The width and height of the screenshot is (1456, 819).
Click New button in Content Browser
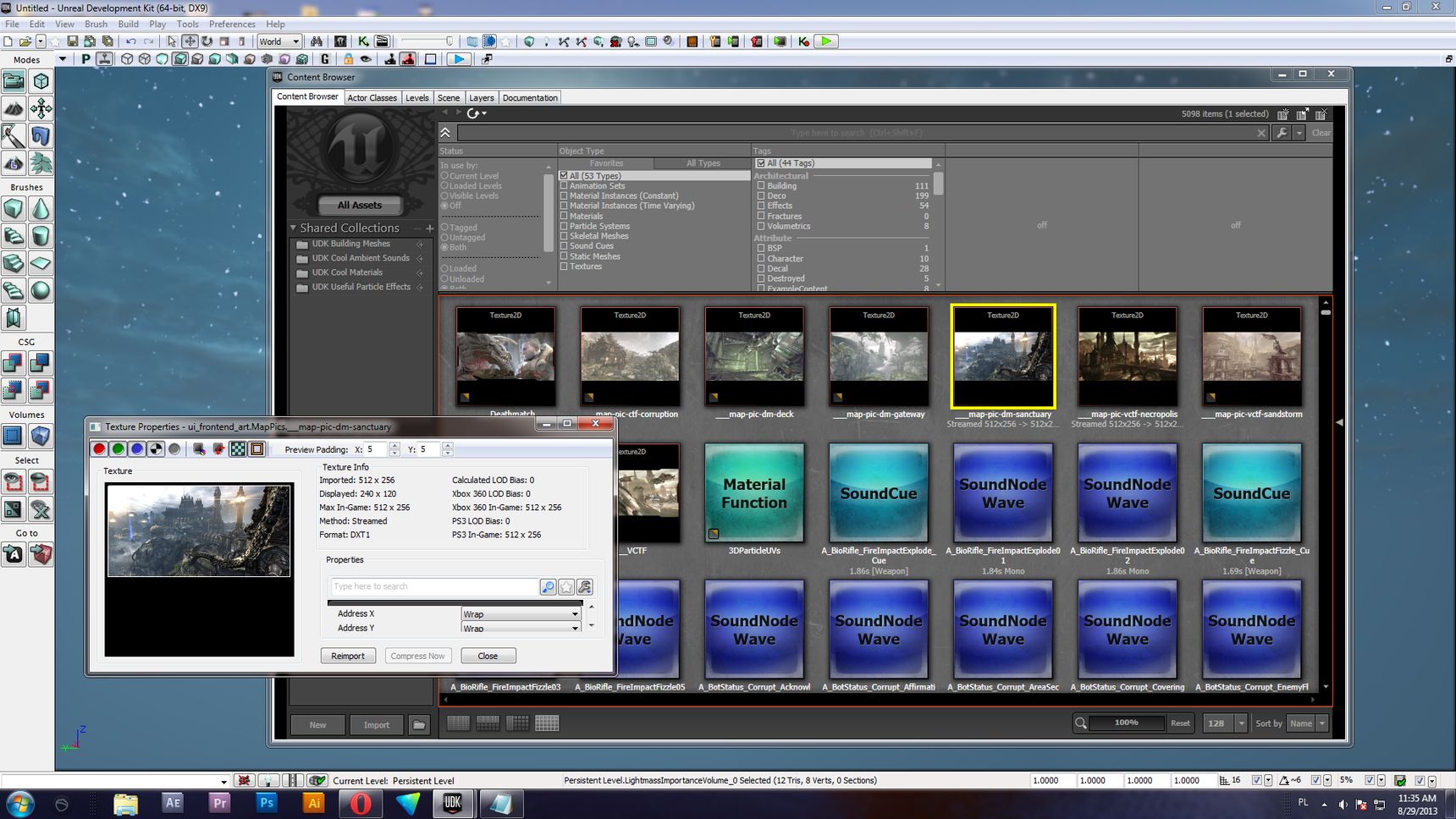[317, 724]
